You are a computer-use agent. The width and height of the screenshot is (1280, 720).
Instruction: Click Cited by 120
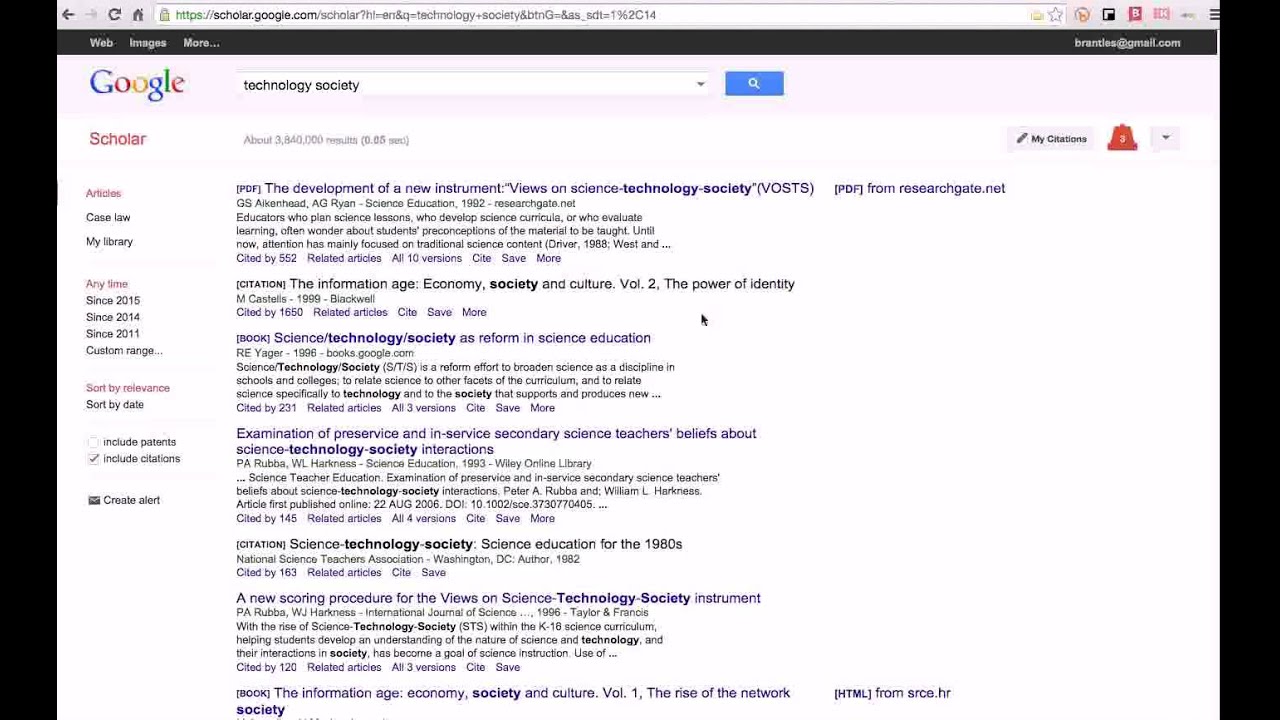(x=266, y=667)
